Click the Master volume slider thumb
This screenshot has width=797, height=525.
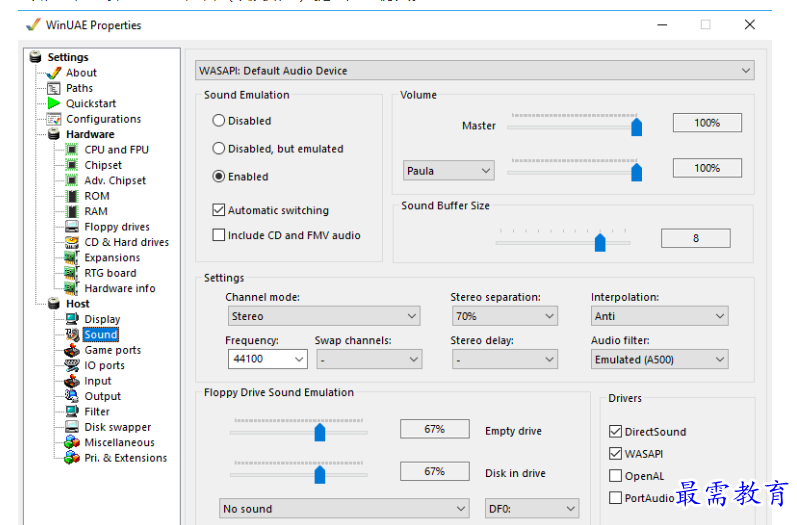point(636,127)
